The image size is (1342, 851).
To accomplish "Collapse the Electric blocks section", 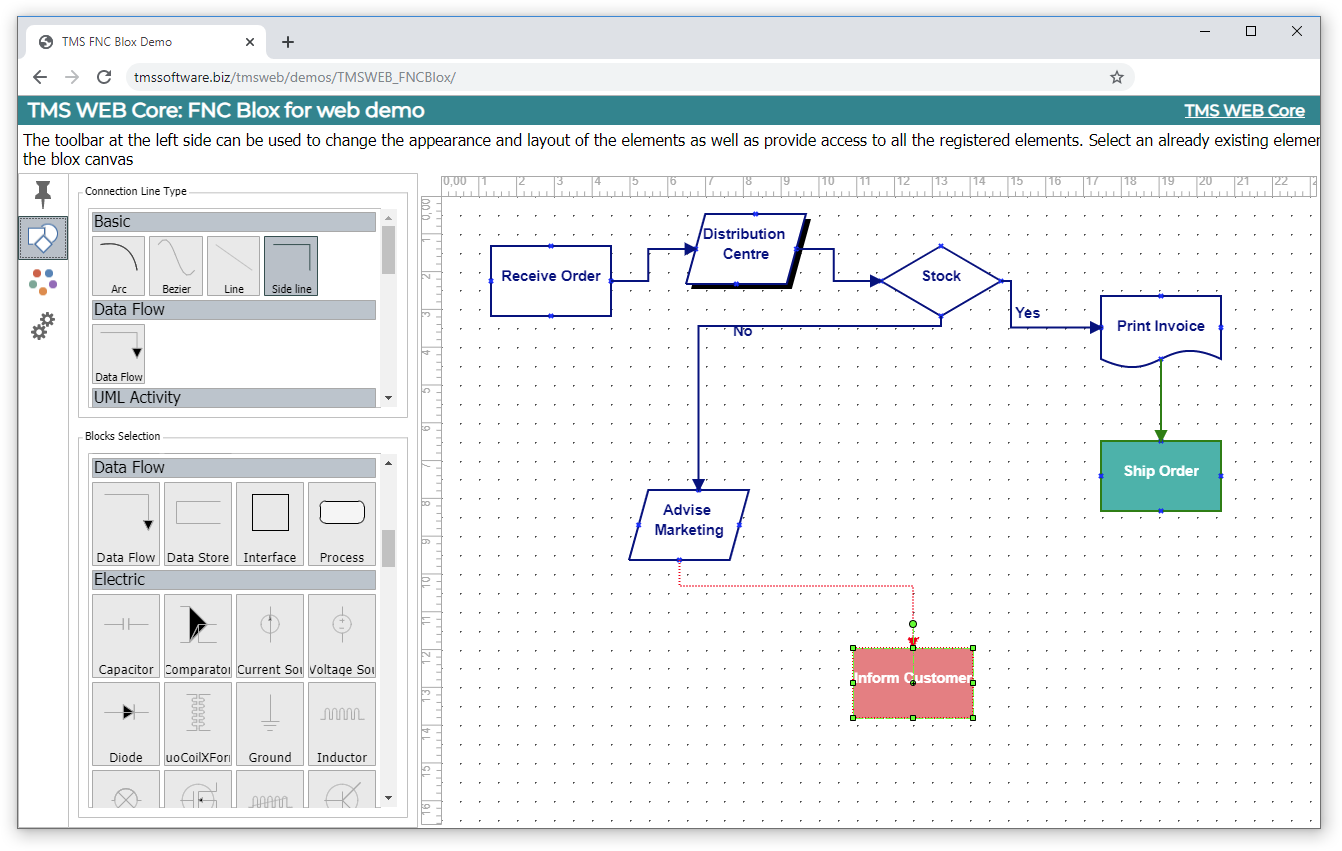I will [x=233, y=579].
